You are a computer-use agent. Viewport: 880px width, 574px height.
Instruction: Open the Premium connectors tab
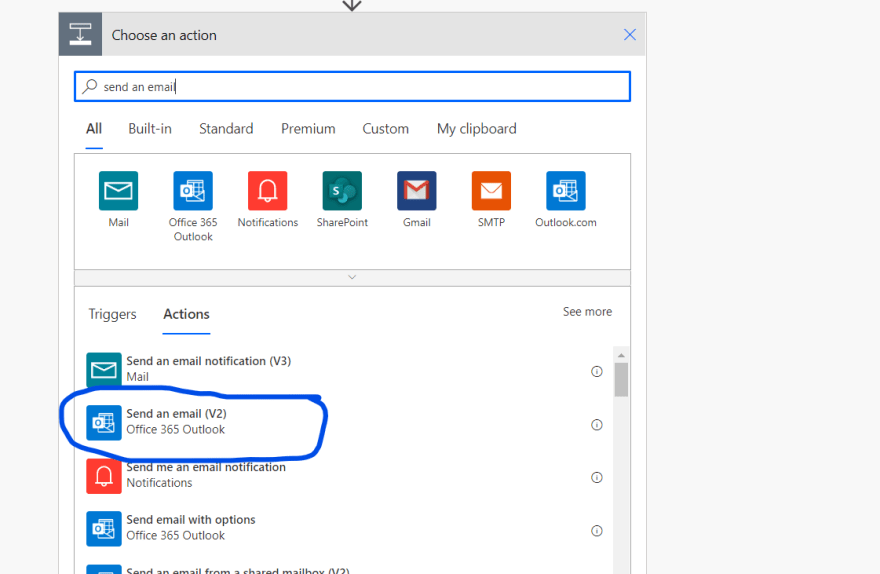(308, 129)
